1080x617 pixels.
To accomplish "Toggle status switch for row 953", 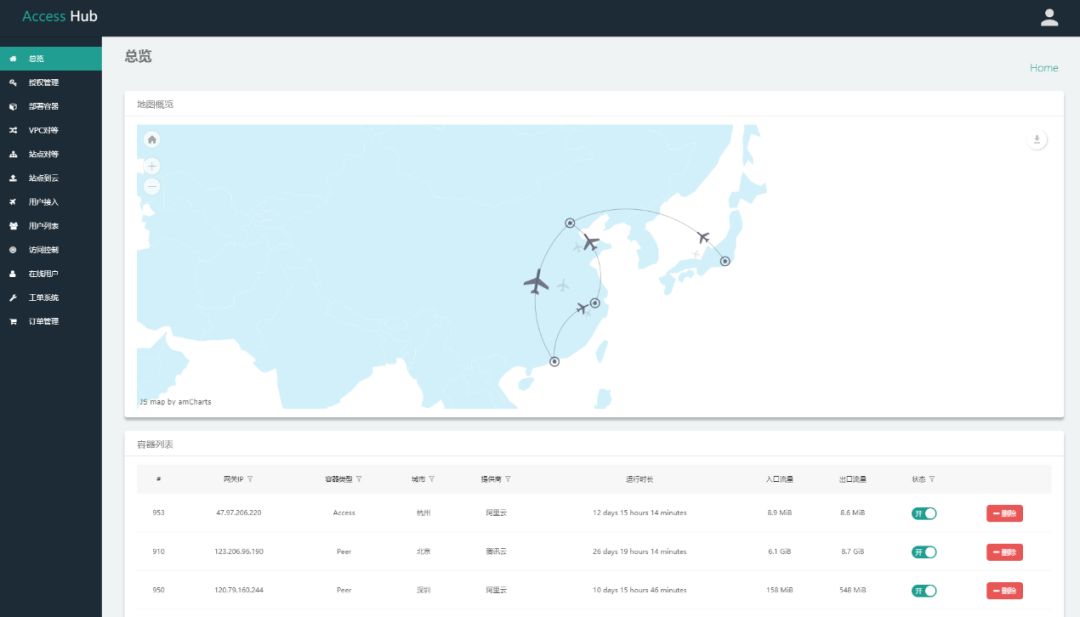I will (x=924, y=513).
